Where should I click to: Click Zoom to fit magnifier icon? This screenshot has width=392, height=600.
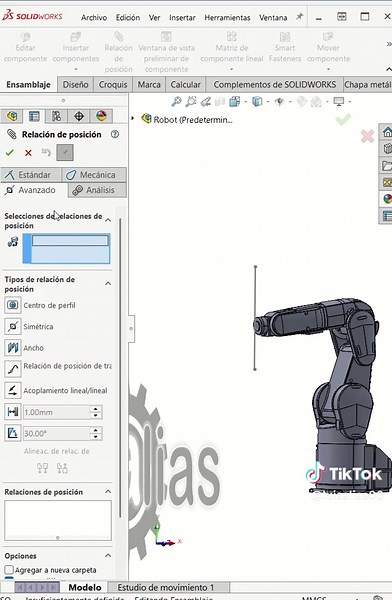point(176,101)
